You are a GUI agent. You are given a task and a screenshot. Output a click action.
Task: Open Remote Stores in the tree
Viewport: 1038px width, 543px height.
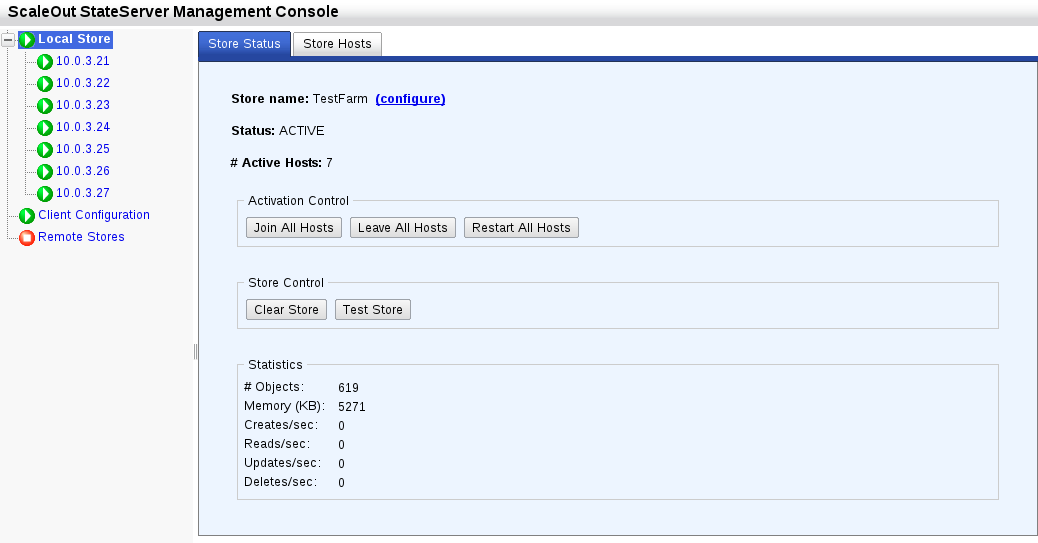tap(81, 236)
